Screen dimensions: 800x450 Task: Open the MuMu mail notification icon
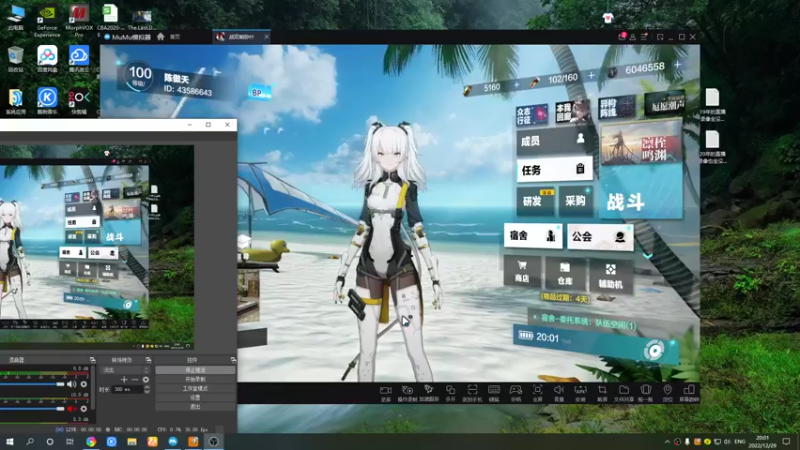622,37
